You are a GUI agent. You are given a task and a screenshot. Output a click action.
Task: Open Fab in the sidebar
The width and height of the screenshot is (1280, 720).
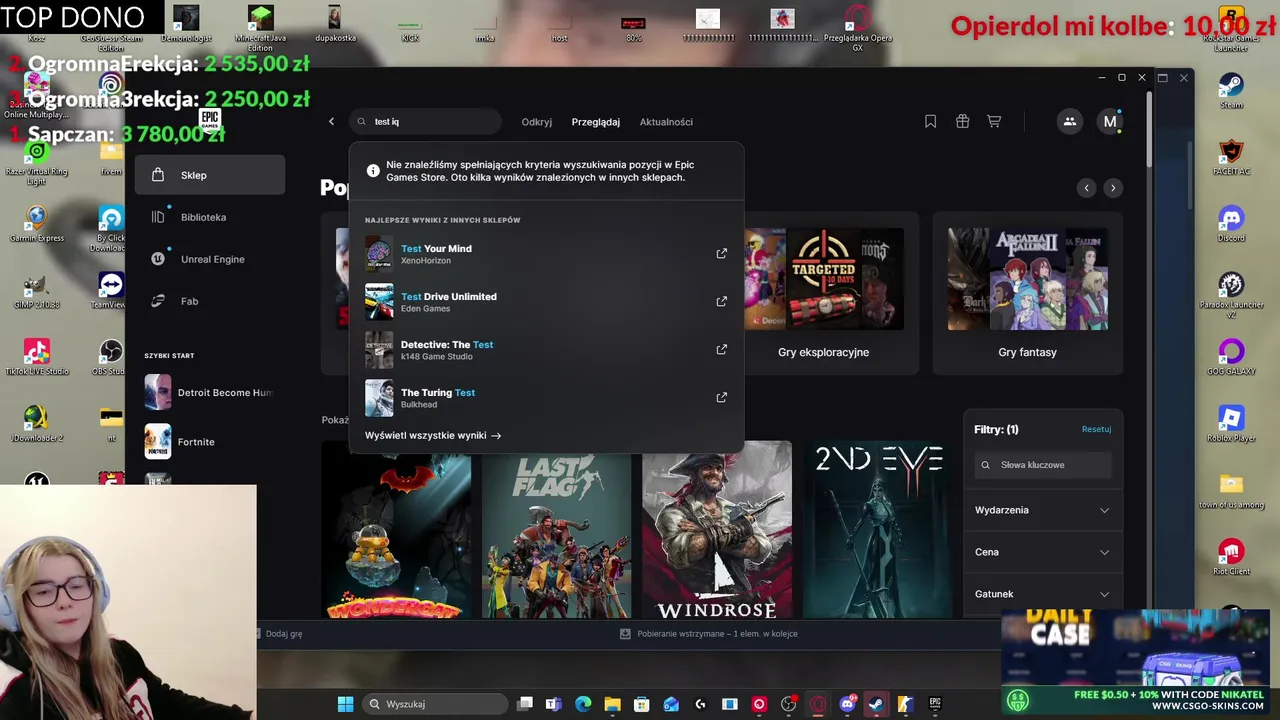(x=210, y=301)
